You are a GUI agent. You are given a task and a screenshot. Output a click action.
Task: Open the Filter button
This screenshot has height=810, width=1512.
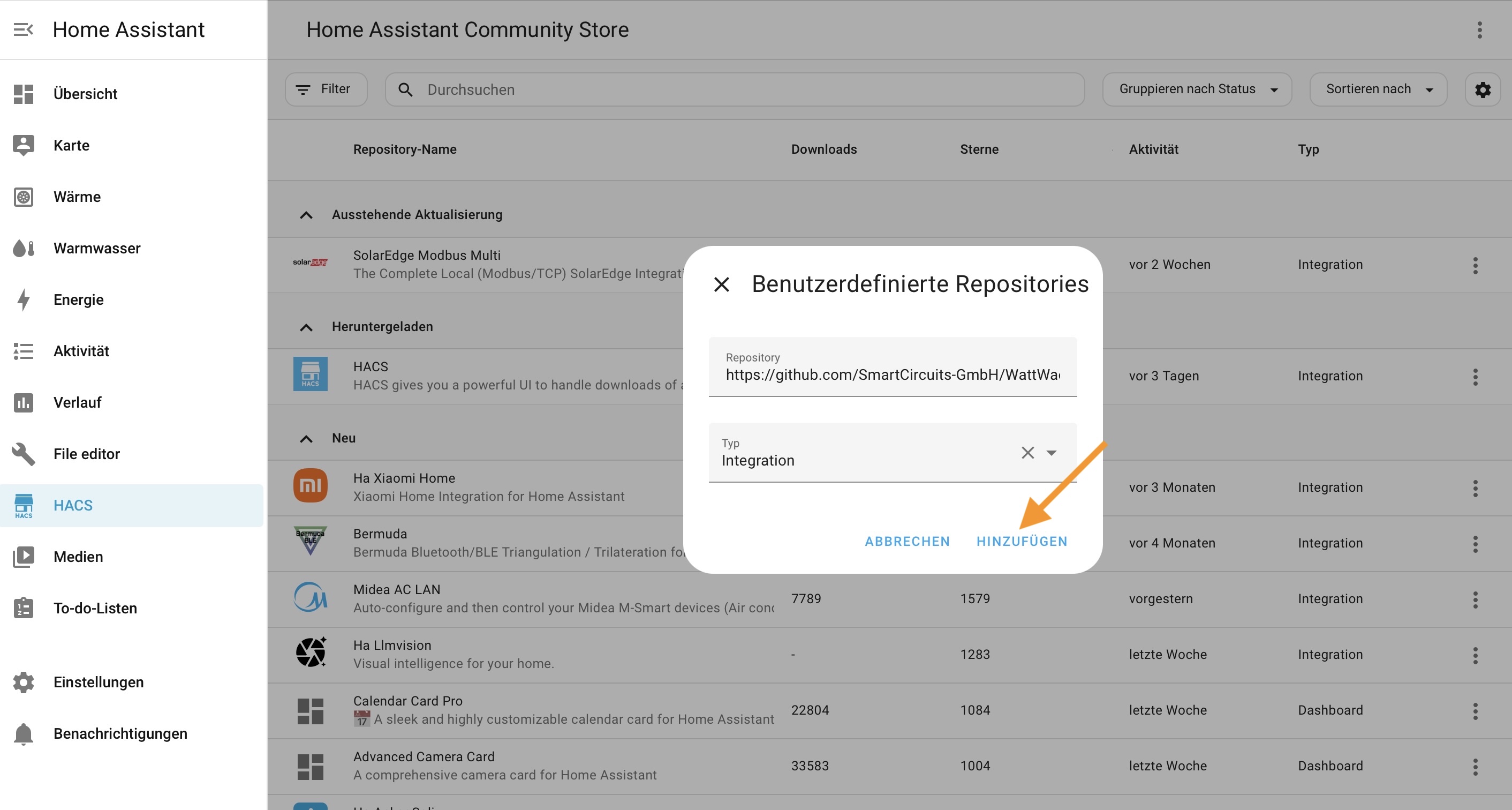coord(326,89)
